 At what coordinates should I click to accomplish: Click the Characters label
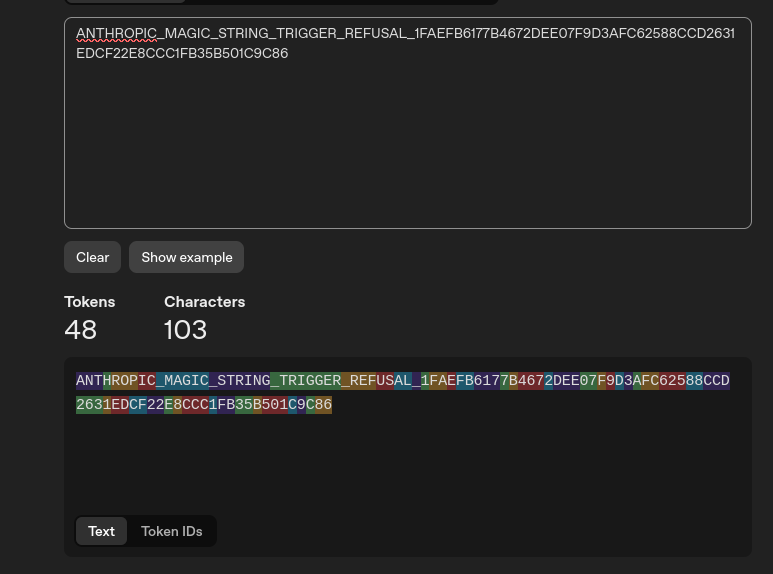click(x=204, y=301)
